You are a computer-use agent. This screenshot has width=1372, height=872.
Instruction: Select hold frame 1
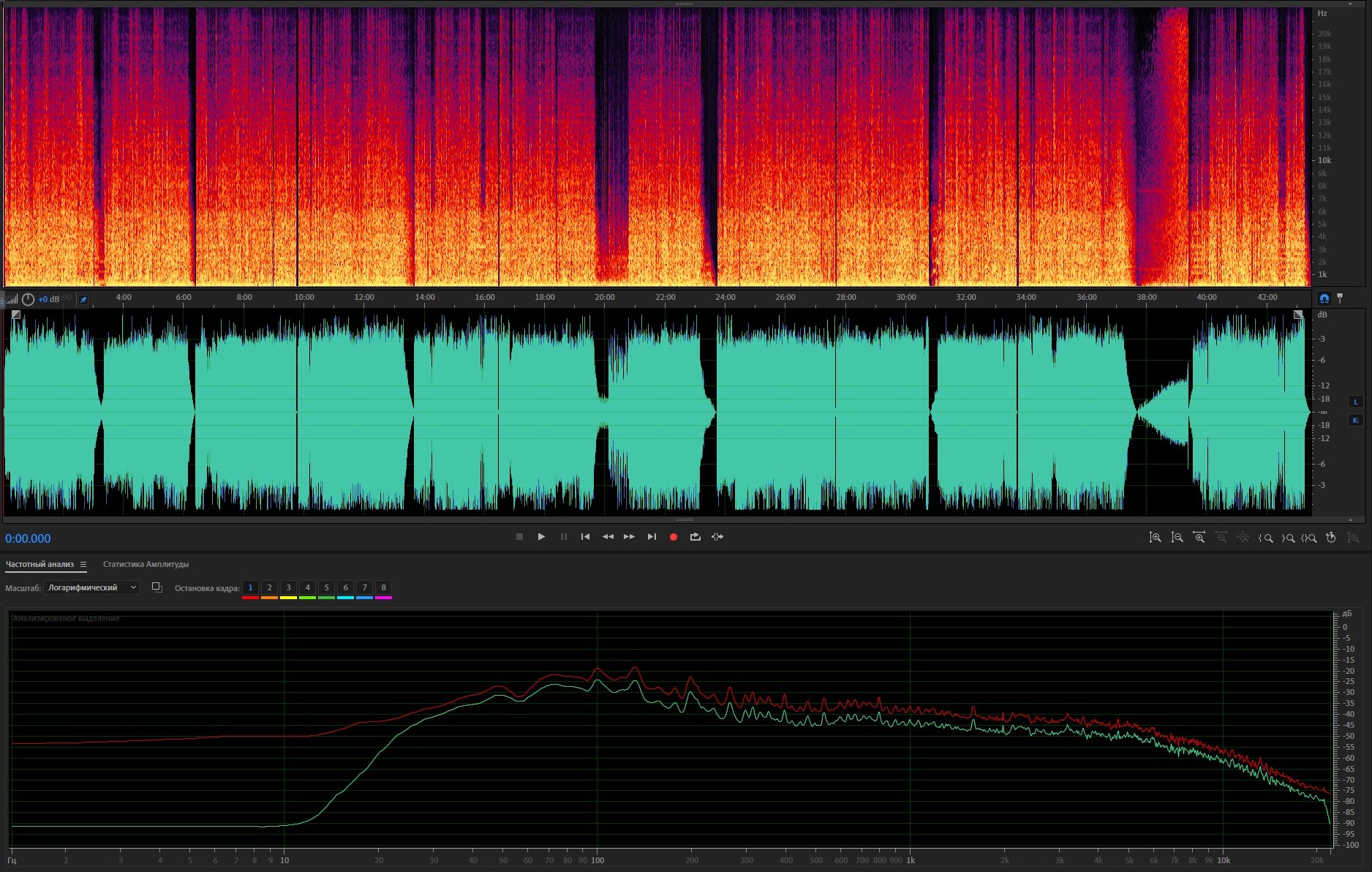(250, 587)
